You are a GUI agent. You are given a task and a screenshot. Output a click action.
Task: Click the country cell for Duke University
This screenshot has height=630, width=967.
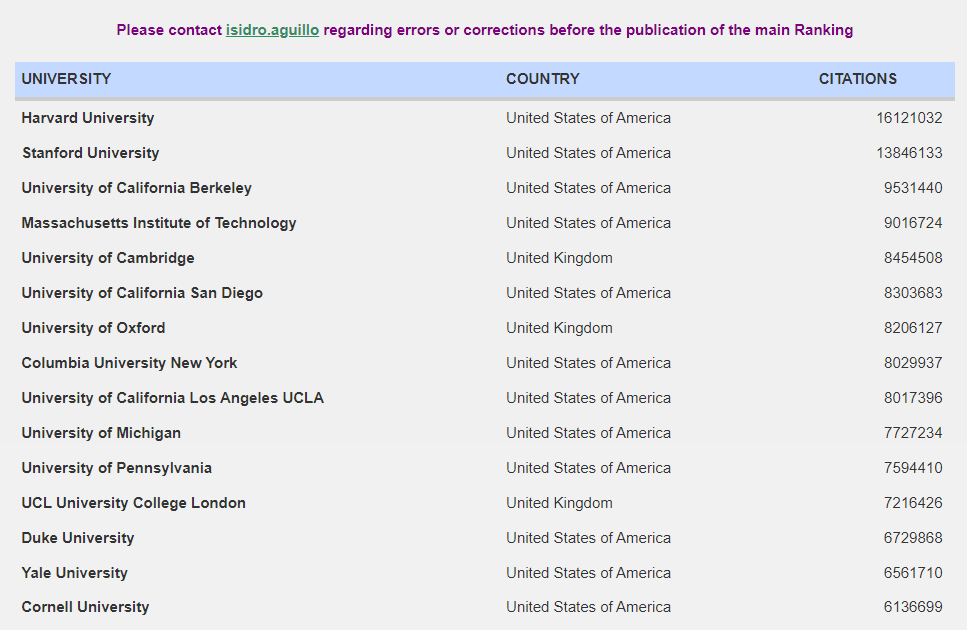point(588,538)
